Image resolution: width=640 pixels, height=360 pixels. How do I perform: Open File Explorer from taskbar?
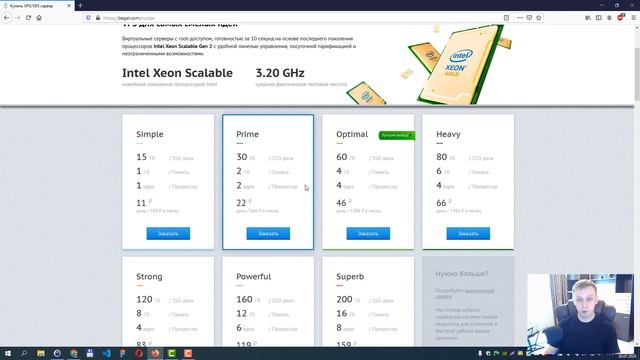coord(41,353)
